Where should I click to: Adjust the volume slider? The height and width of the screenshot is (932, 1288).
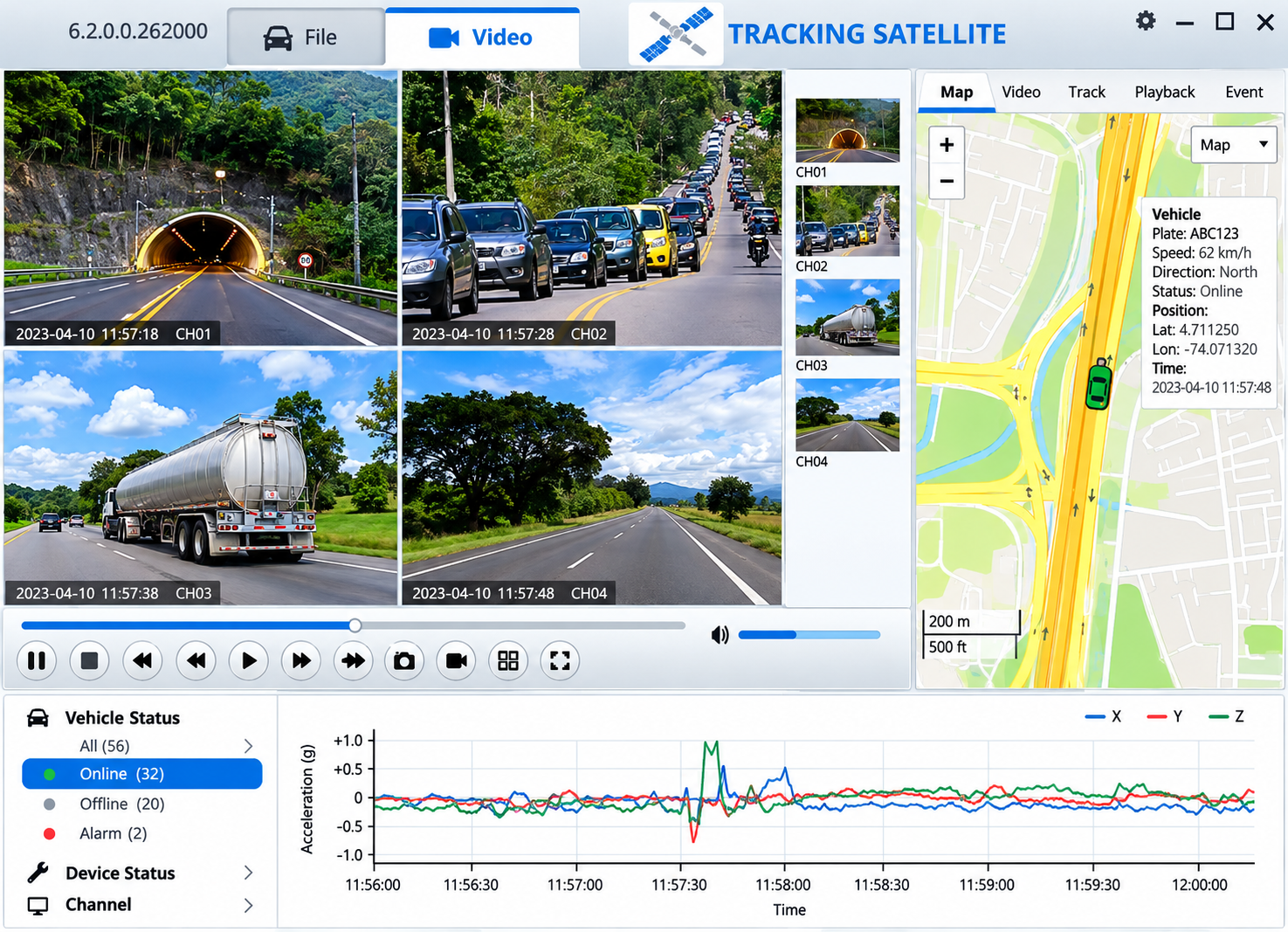809,635
